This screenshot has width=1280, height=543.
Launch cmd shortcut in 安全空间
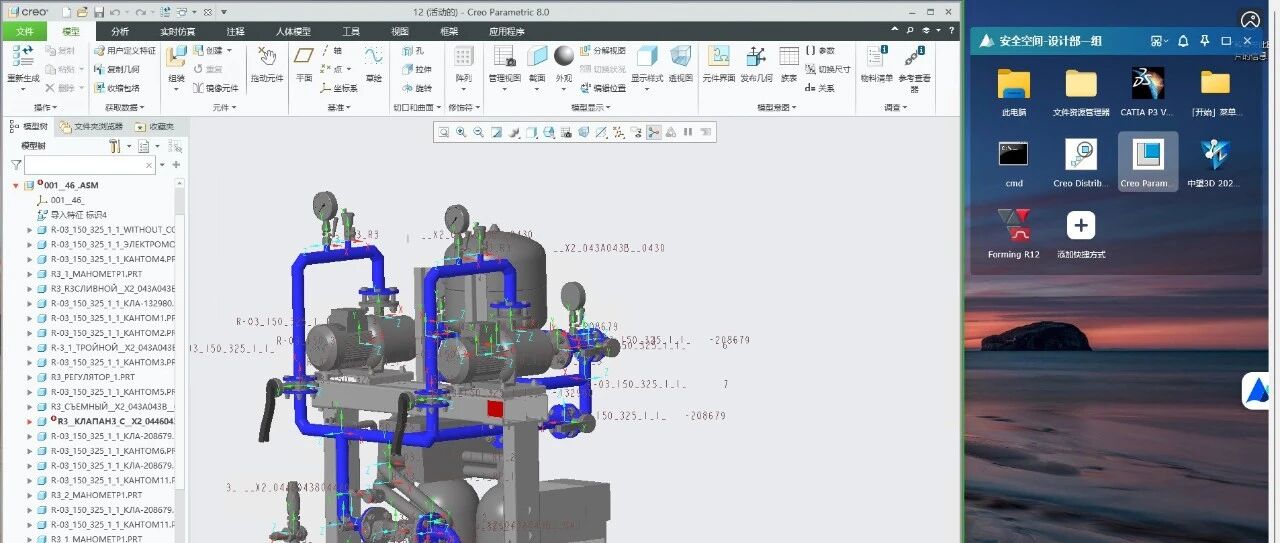[x=1014, y=164]
